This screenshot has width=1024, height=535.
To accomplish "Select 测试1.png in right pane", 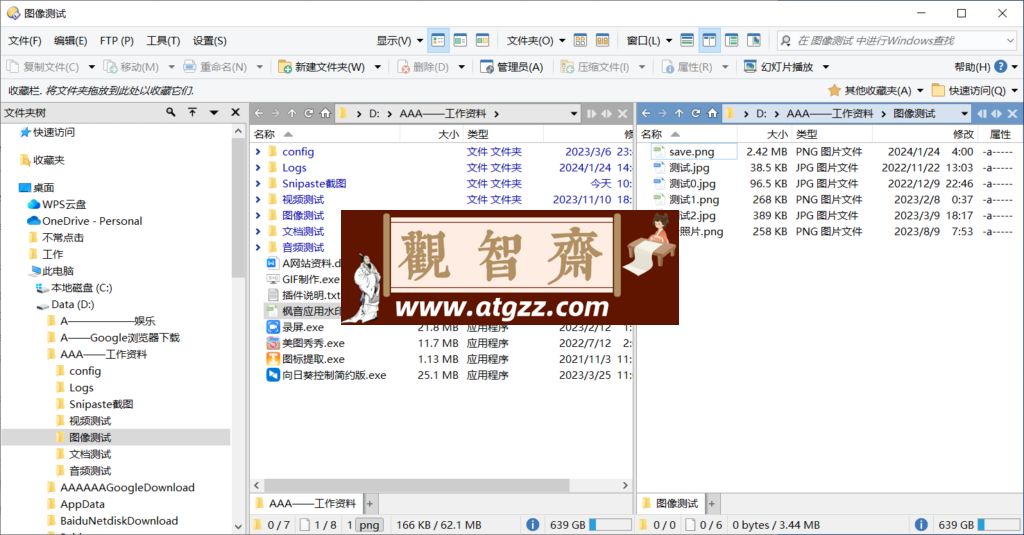I will [x=694, y=200].
